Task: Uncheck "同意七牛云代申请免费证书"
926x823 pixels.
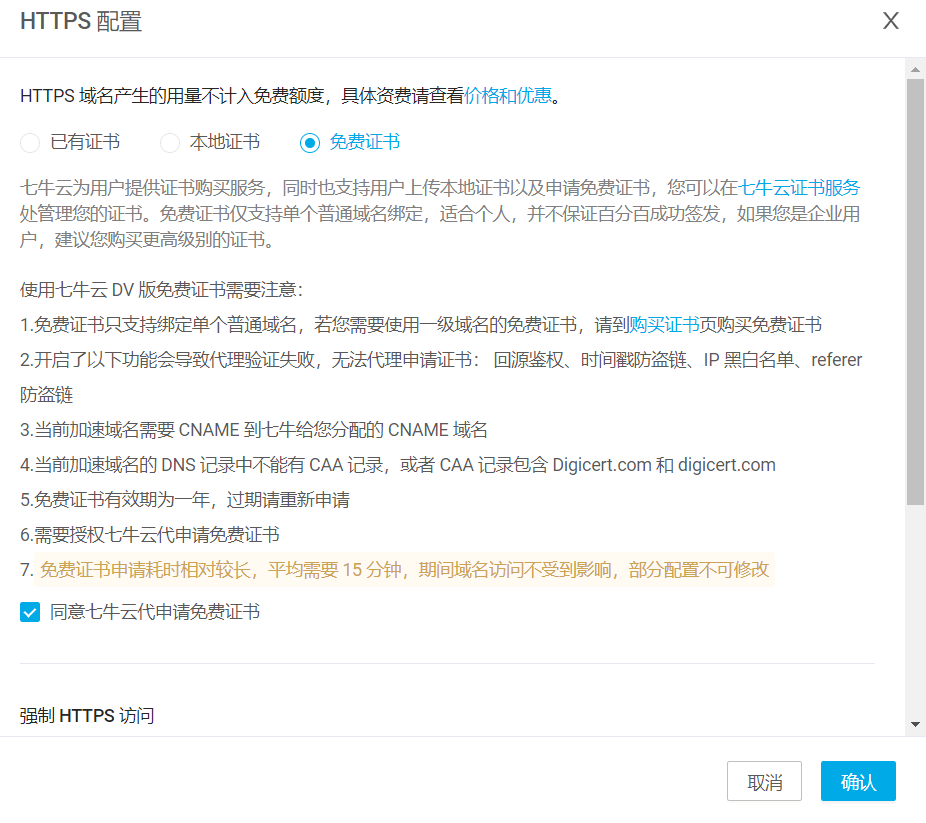Action: pyautogui.click(x=30, y=612)
